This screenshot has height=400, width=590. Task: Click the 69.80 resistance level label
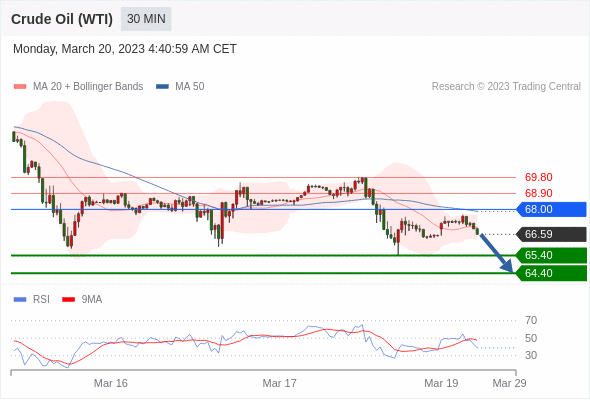538,177
